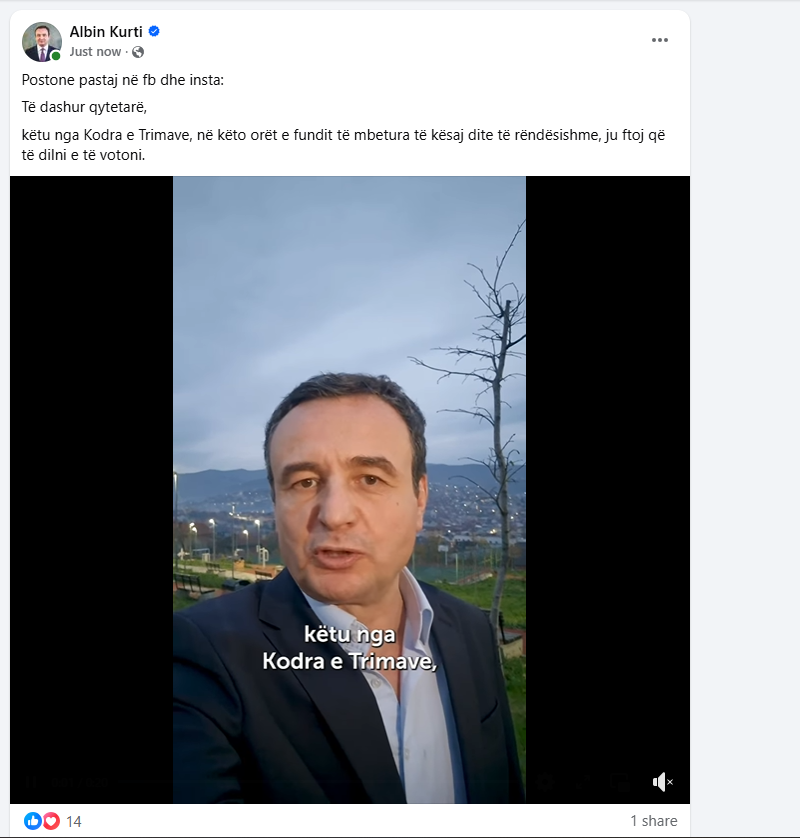The width and height of the screenshot is (800, 838).
Task: Click the red heart reaction icon
Action: point(50,821)
